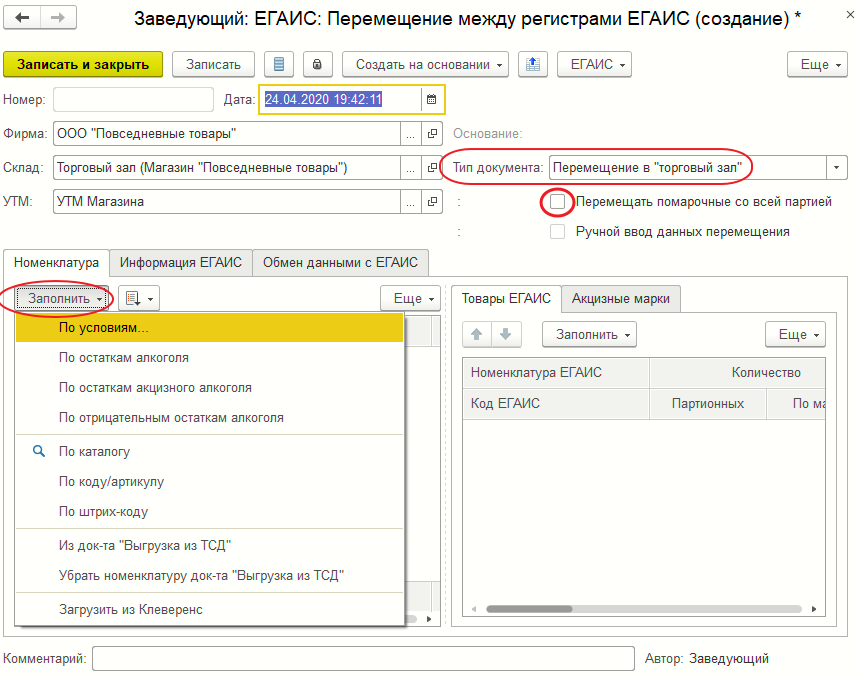Select По остаткам акцизного алкоголя
This screenshot has width=859, height=677.
[x=155, y=387]
